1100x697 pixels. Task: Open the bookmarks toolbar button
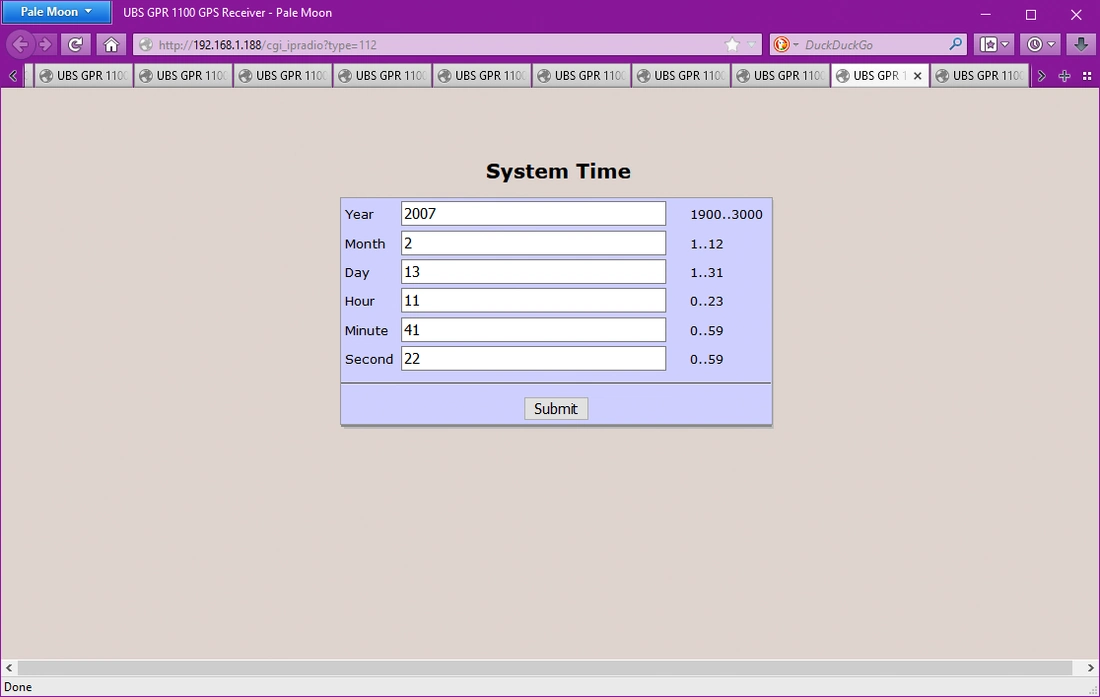coord(988,45)
